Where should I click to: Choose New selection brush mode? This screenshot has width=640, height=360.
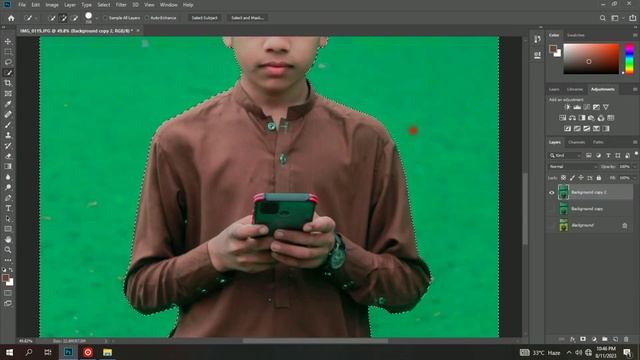coord(52,18)
